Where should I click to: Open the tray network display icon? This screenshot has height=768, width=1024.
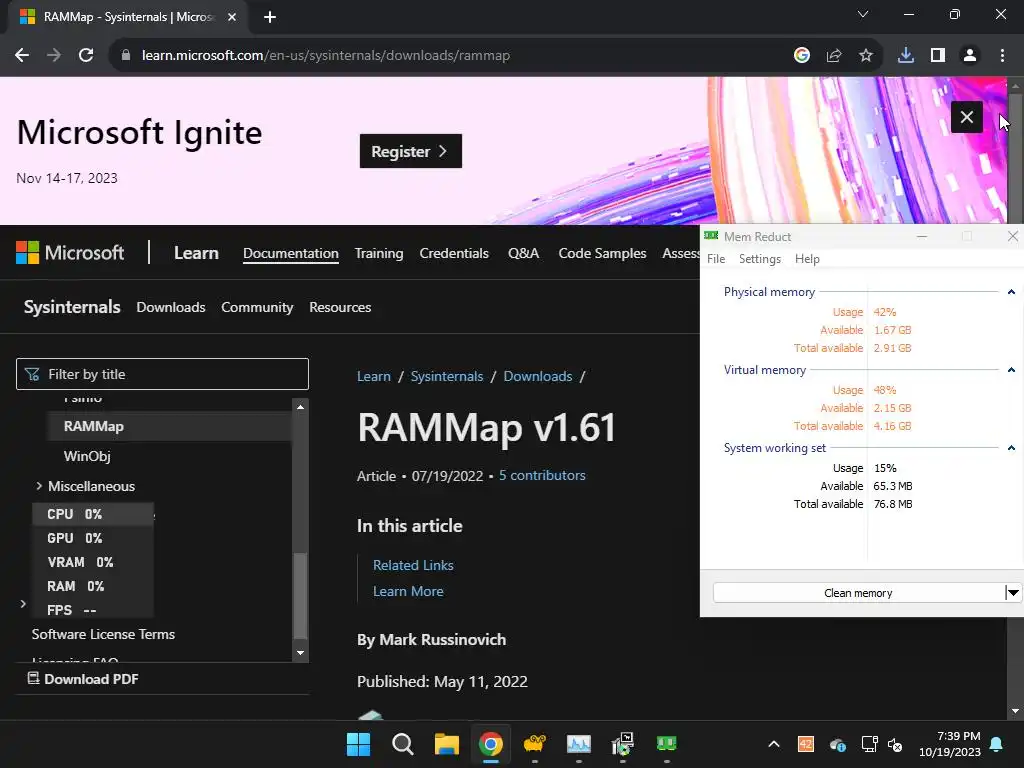(x=870, y=744)
